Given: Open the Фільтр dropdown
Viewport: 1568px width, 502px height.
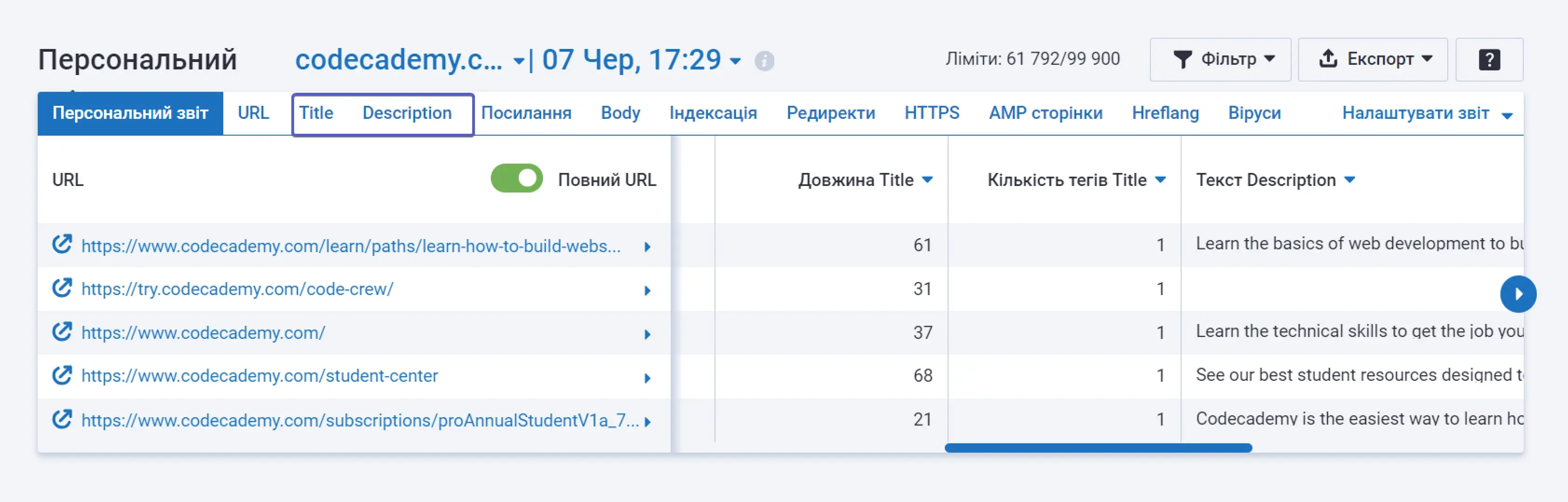Looking at the screenshot, I should pos(1220,60).
